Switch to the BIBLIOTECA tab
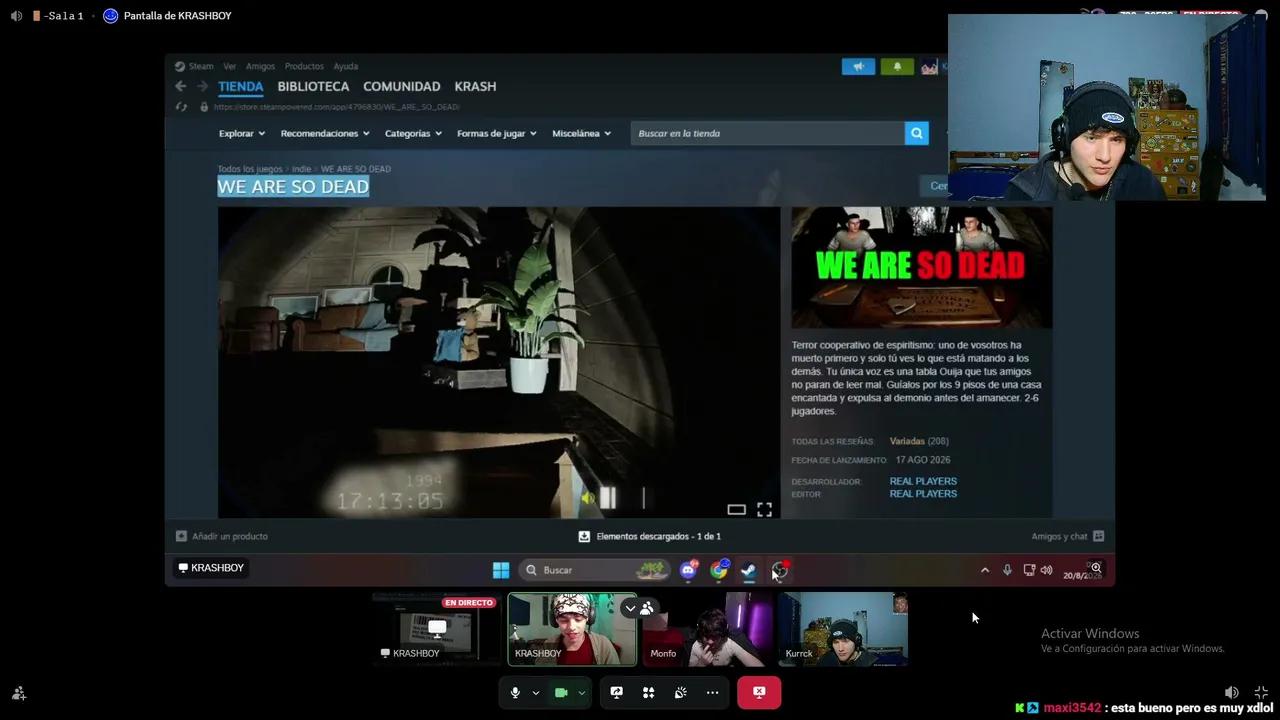 pyautogui.click(x=313, y=86)
